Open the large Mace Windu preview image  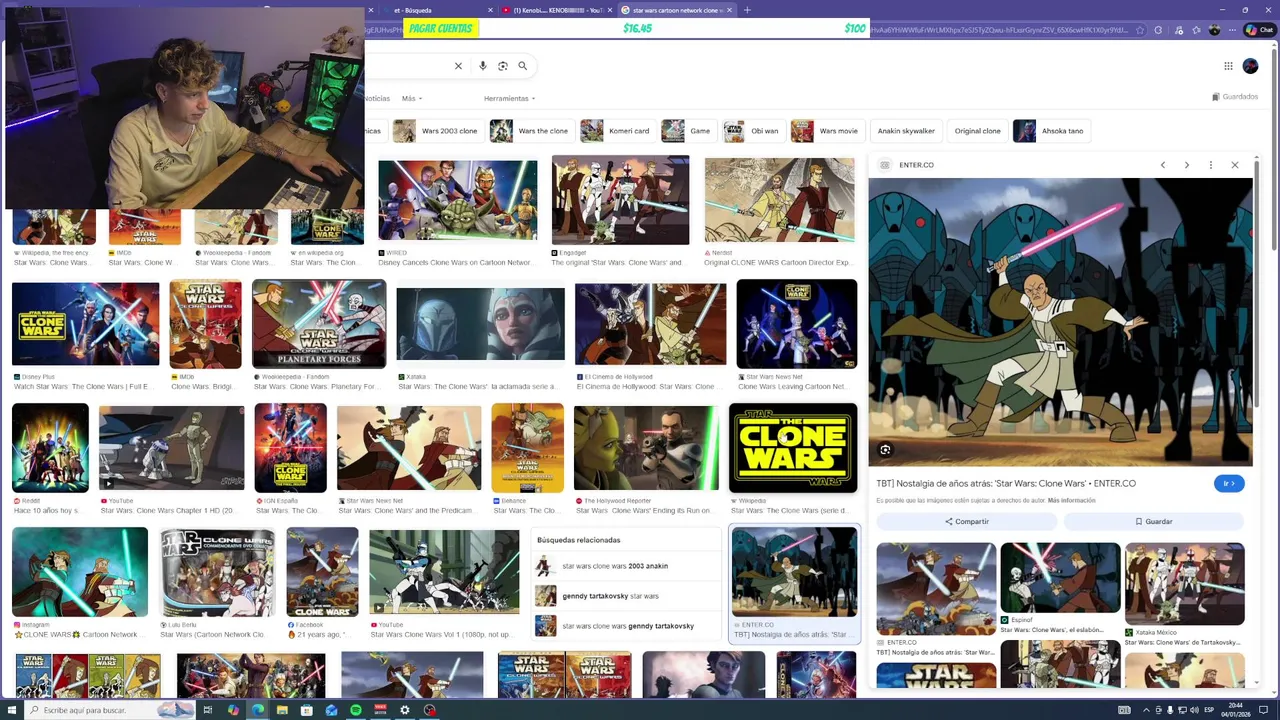[1060, 322]
